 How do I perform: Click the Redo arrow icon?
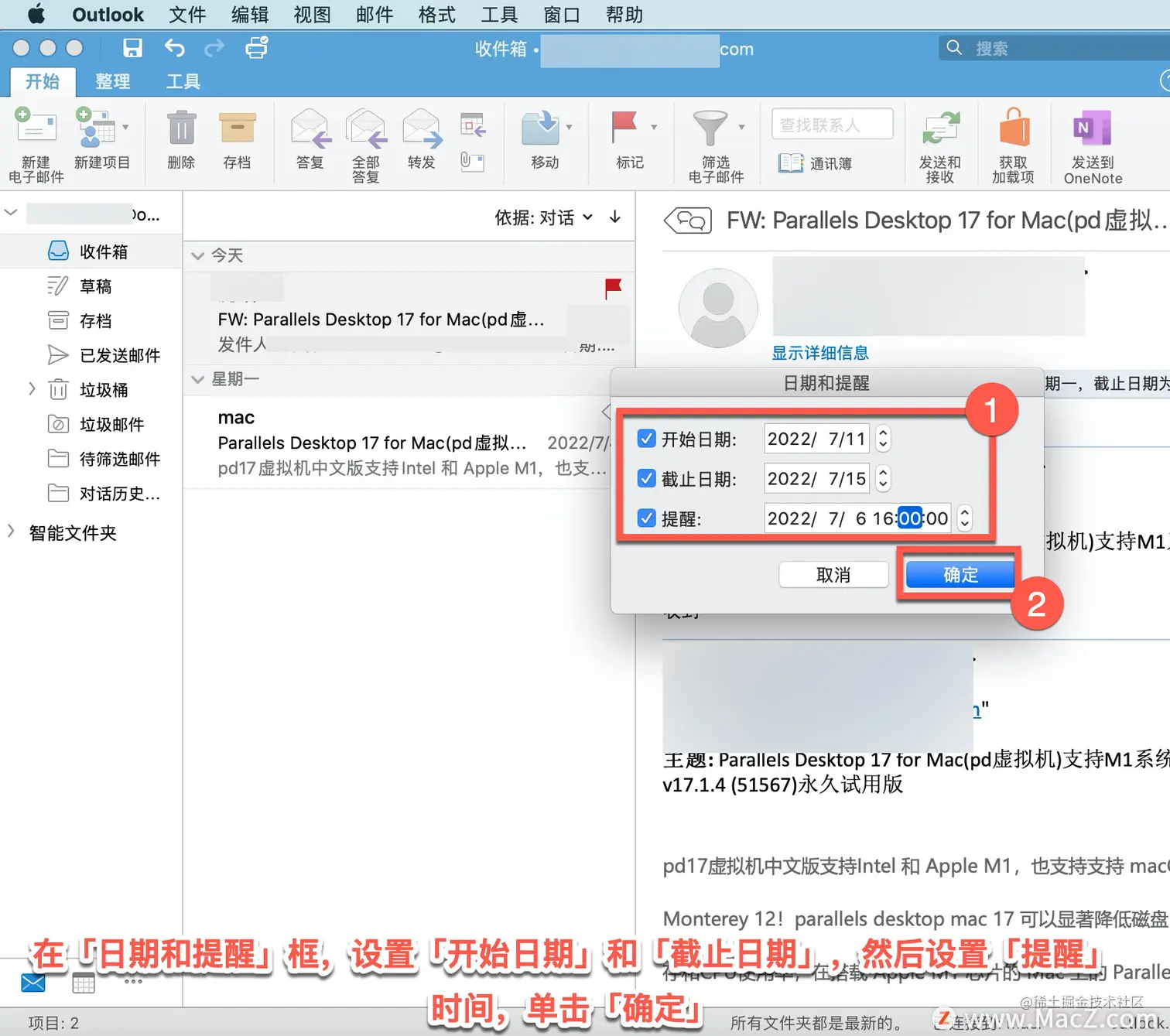(x=214, y=48)
